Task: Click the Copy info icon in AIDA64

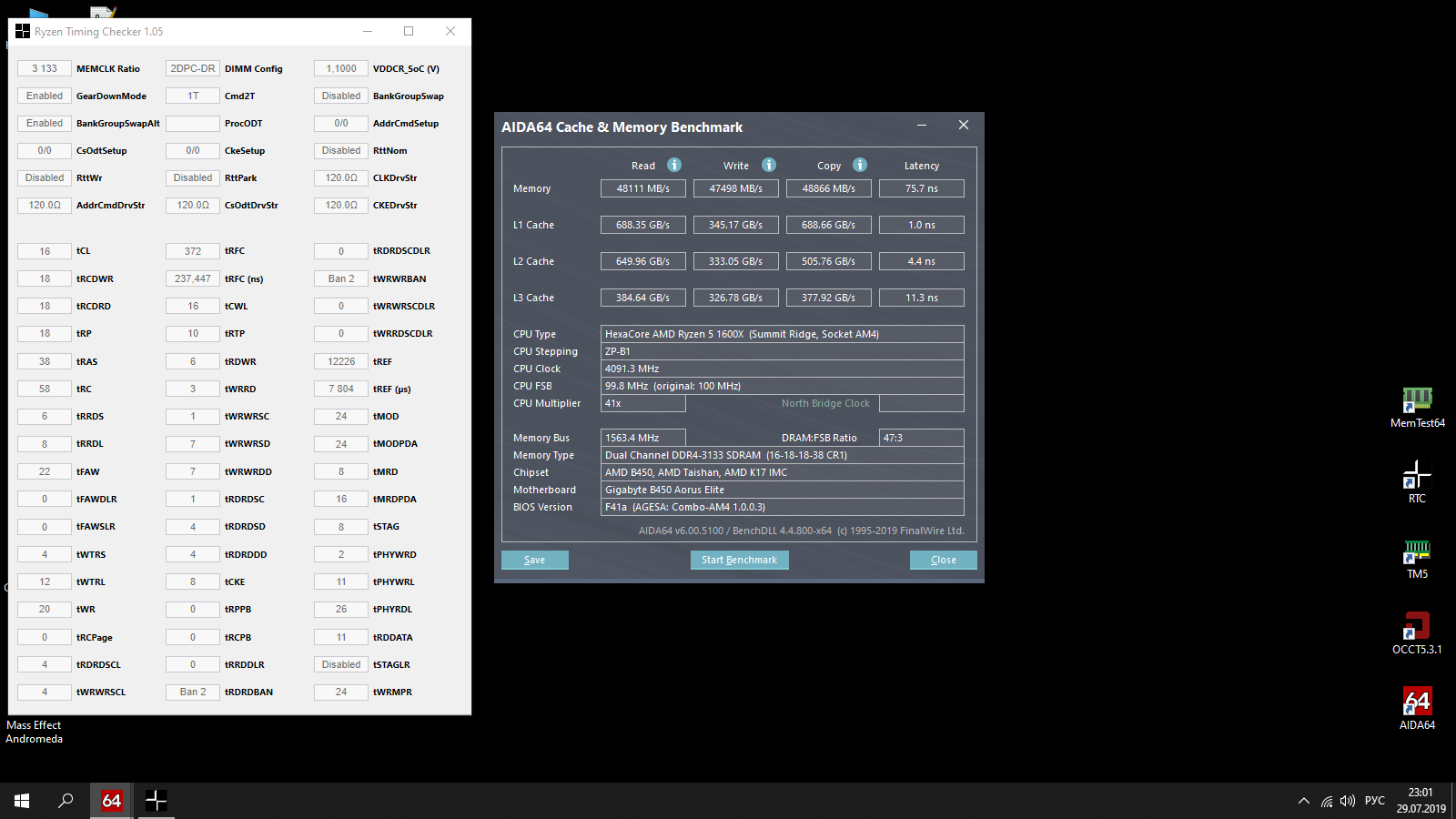Action: pyautogui.click(x=860, y=165)
